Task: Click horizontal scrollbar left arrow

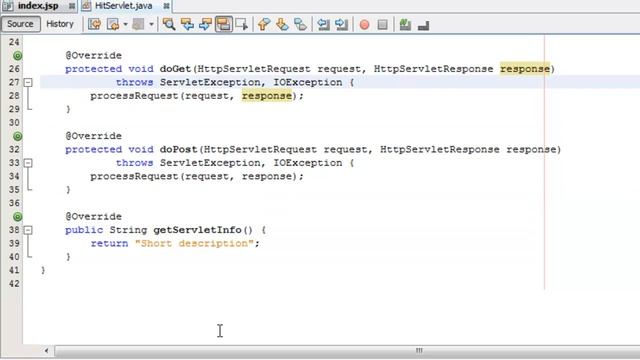Action: pyautogui.click(x=46, y=351)
